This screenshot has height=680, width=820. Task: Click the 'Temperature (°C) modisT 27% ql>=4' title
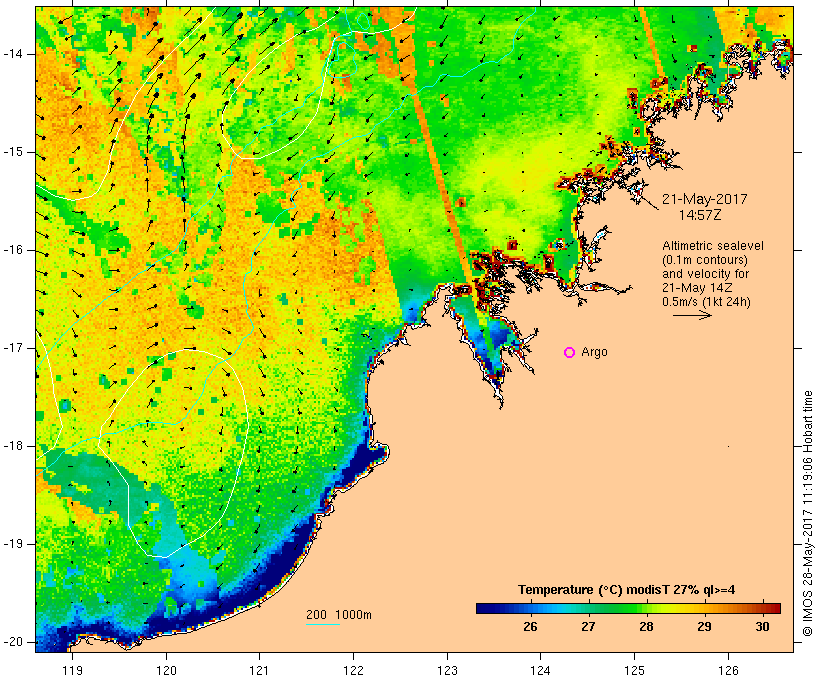[x=627, y=590]
